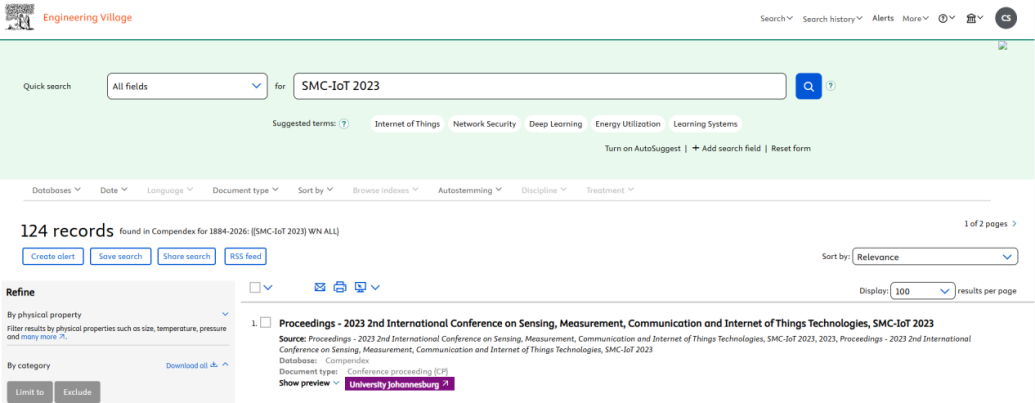Expand Show preview for record 1
Viewport: 1035px width, 403px height.
[309, 383]
